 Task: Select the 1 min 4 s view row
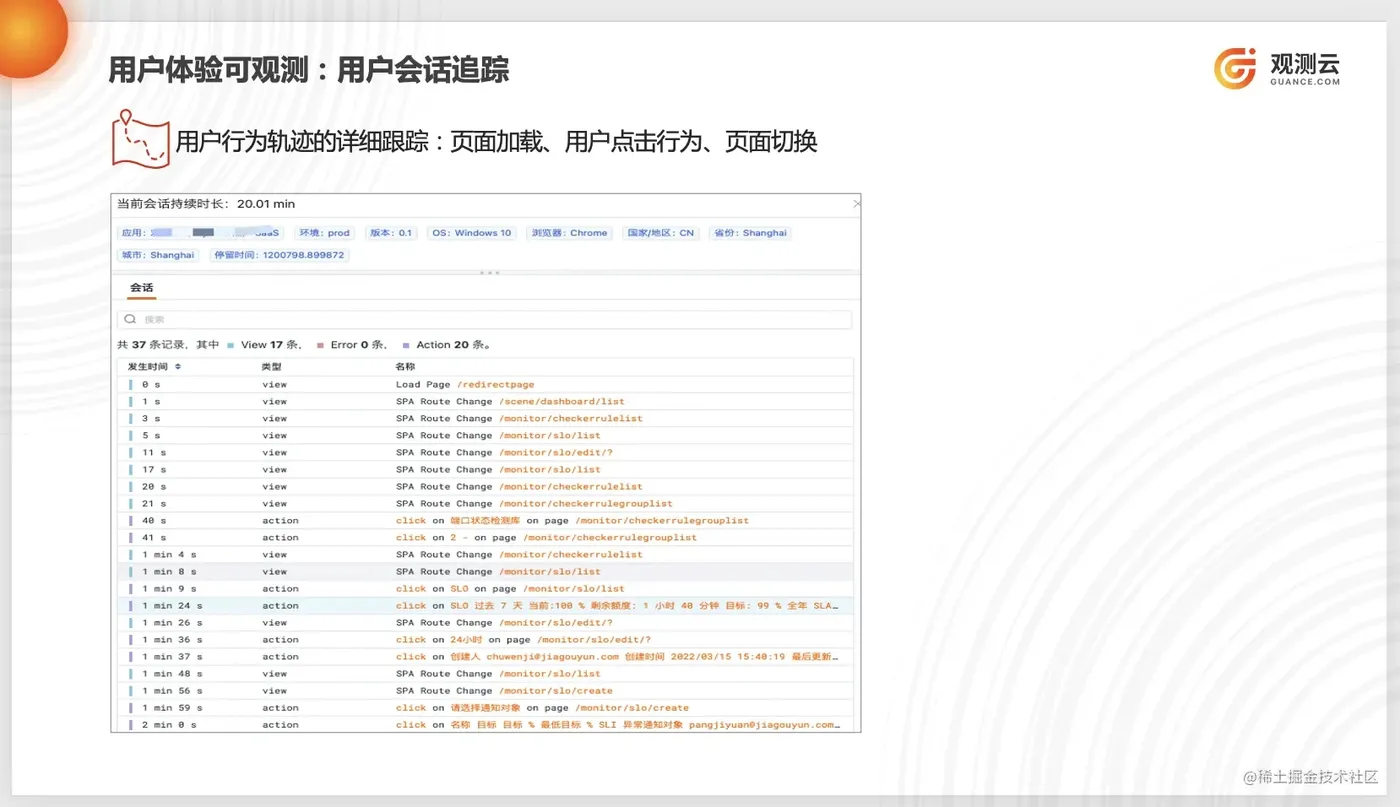click(487, 554)
